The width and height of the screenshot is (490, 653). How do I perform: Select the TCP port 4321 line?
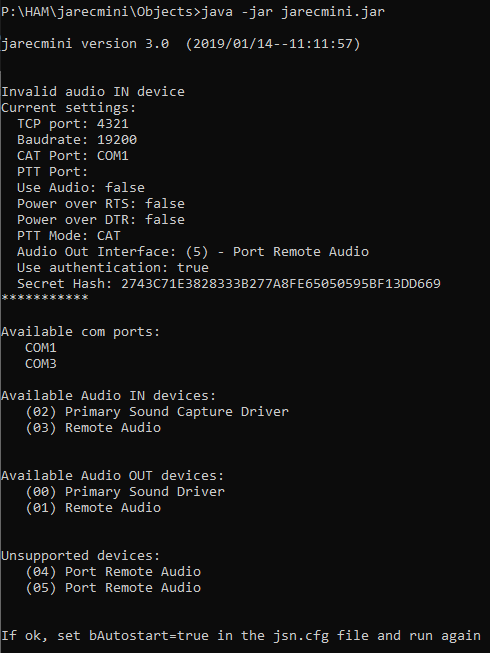[72, 124]
